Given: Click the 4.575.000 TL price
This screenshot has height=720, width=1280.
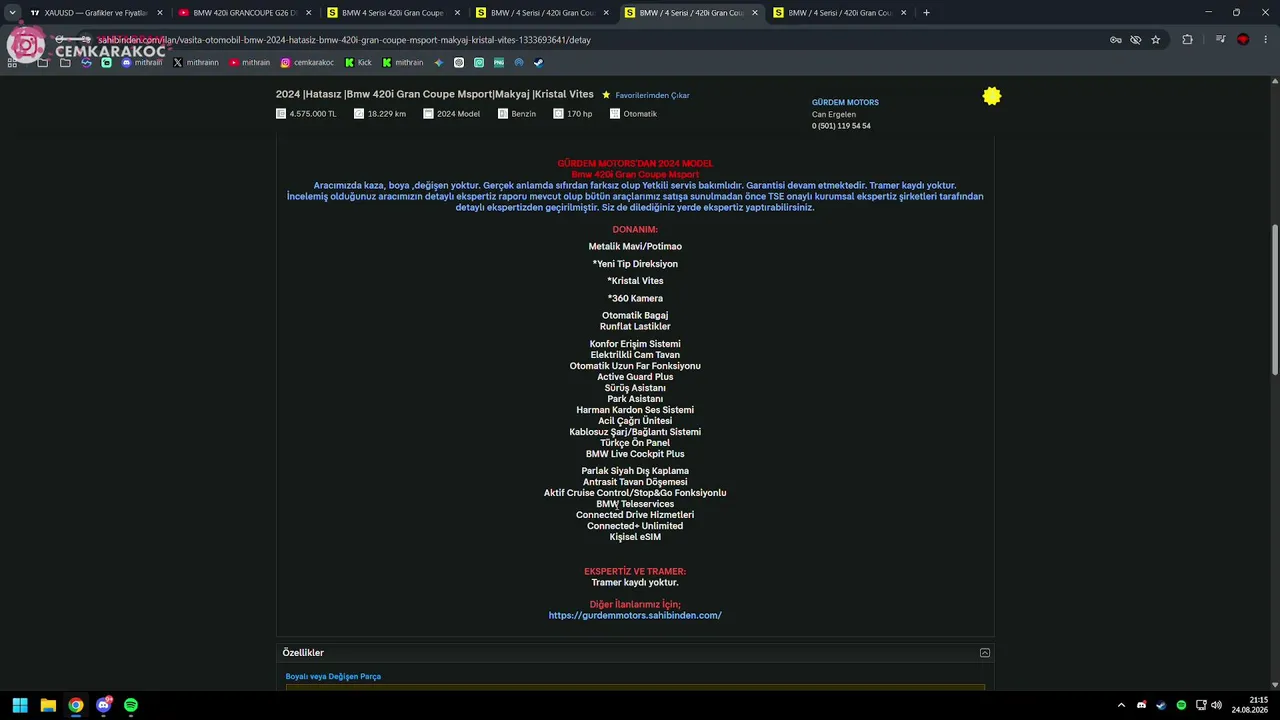Looking at the screenshot, I should (x=313, y=114).
